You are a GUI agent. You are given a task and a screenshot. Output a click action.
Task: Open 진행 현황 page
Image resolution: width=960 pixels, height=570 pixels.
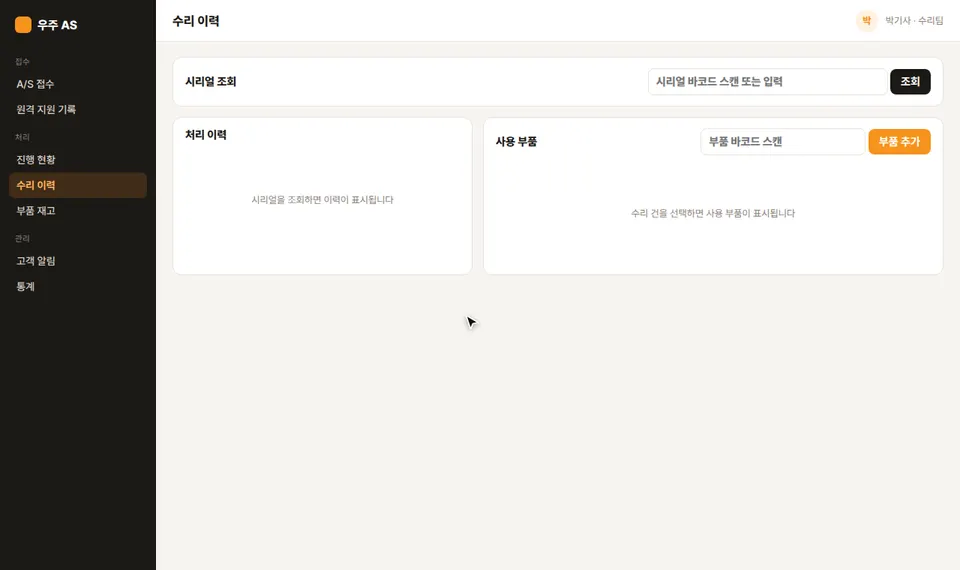[x=78, y=160]
